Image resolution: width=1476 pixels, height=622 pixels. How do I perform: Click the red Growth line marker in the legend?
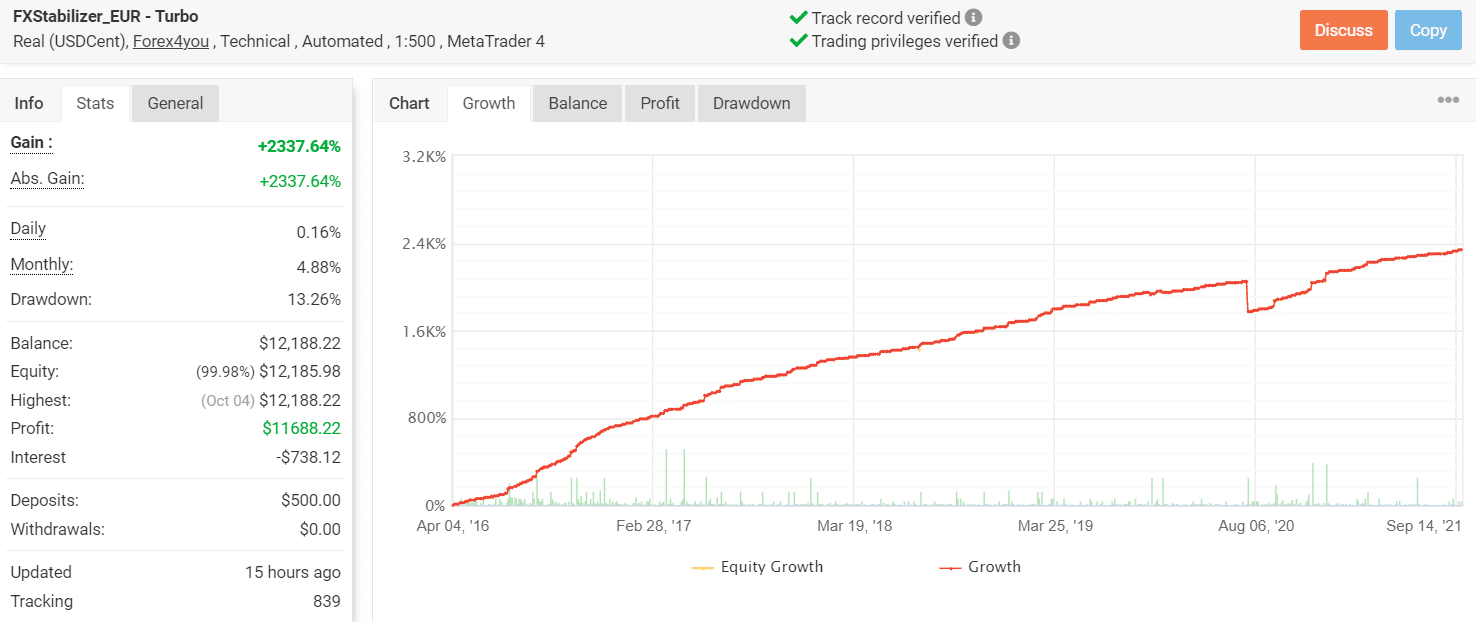click(953, 567)
